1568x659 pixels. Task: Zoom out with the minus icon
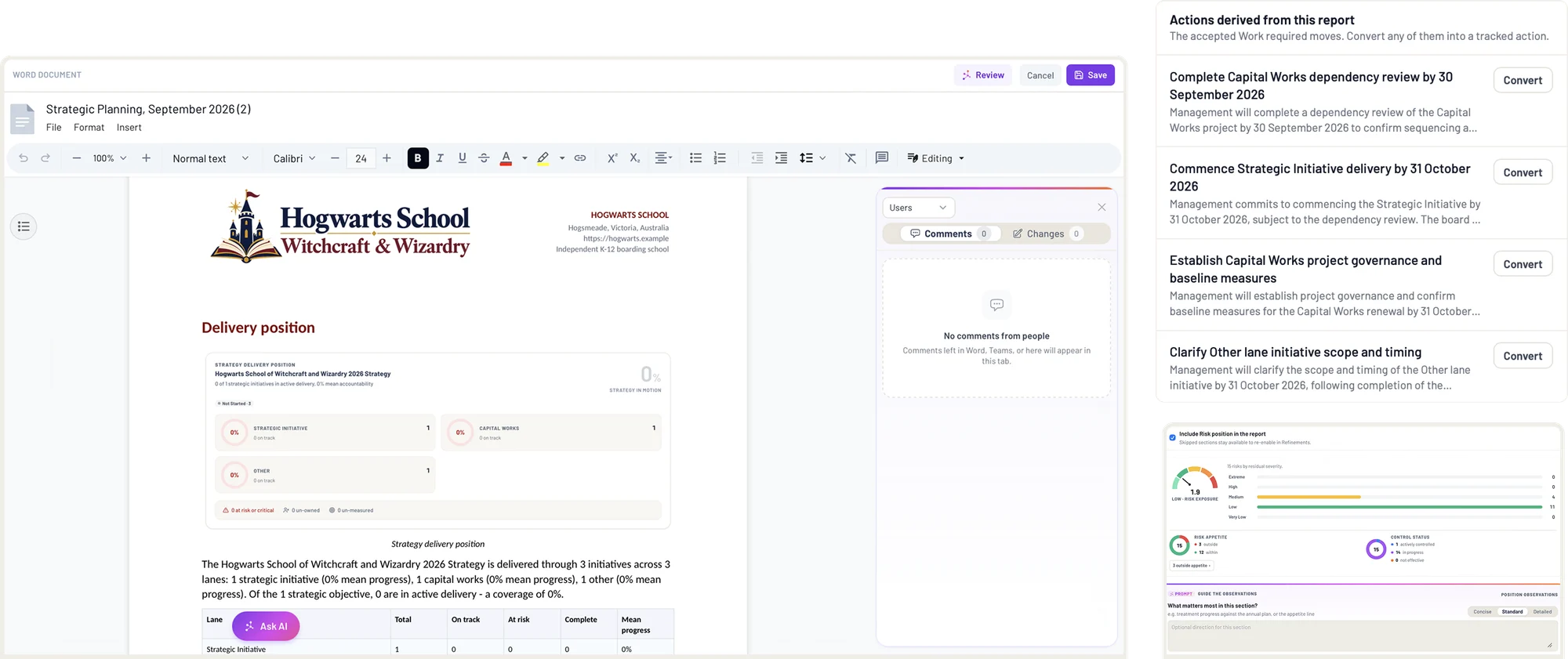click(76, 158)
